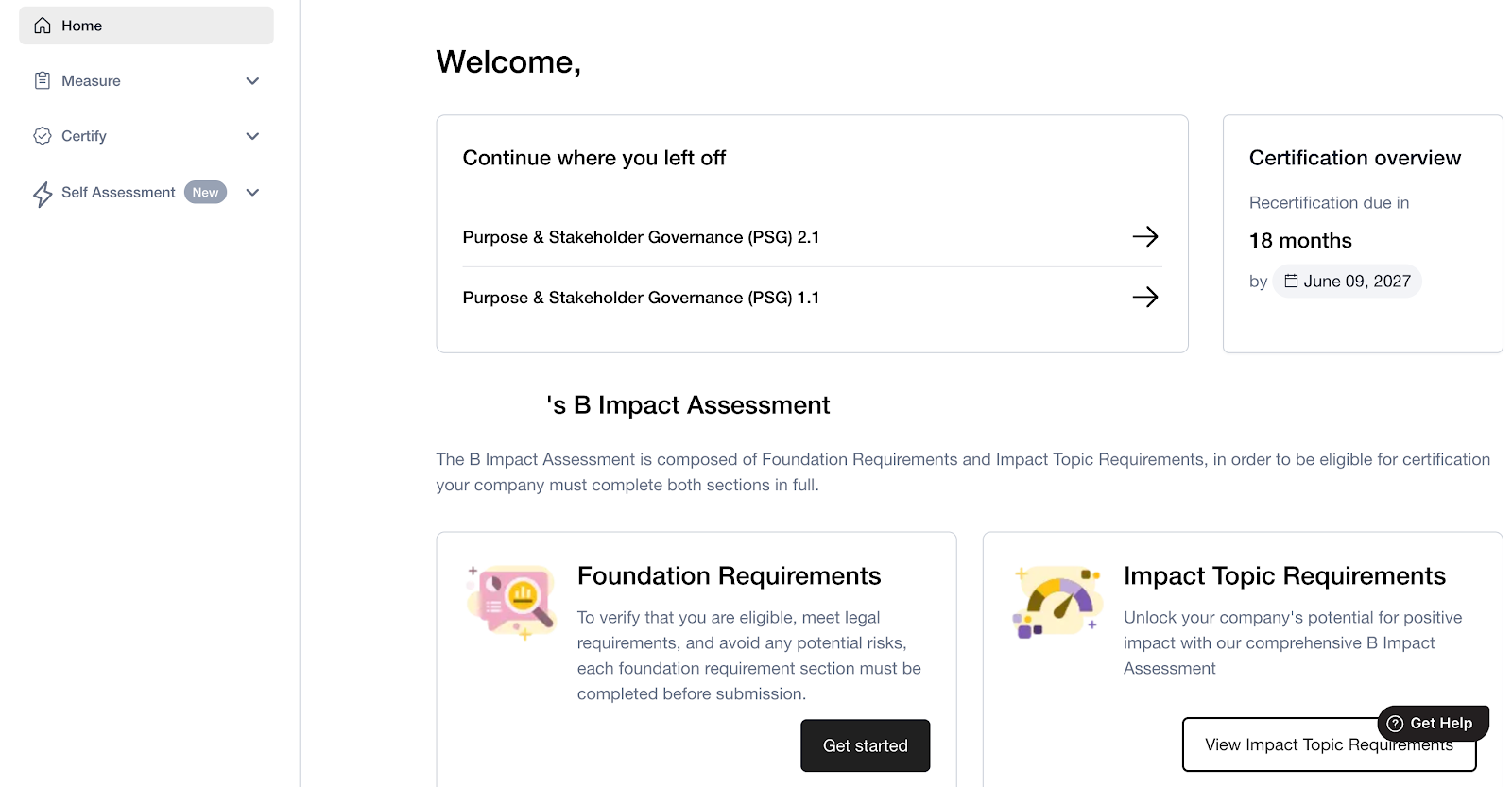Click the Measure clipboard icon
The width and height of the screenshot is (1512, 787).
click(43, 81)
